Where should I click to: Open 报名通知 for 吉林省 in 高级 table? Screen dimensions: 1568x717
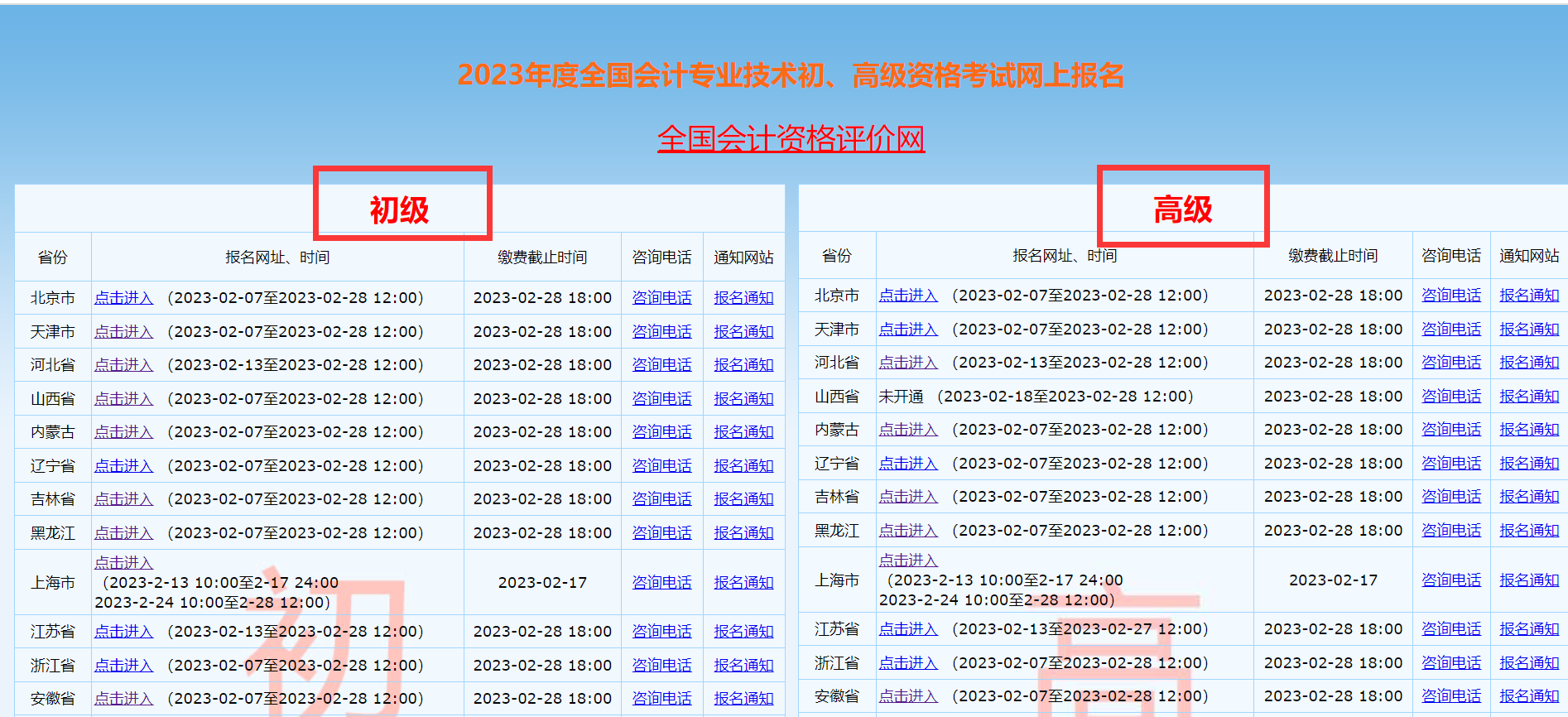click(x=1529, y=497)
